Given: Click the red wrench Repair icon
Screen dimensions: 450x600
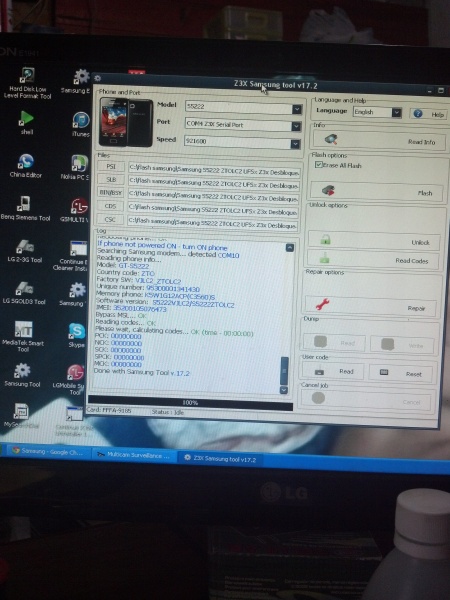Looking at the screenshot, I should point(322,305).
